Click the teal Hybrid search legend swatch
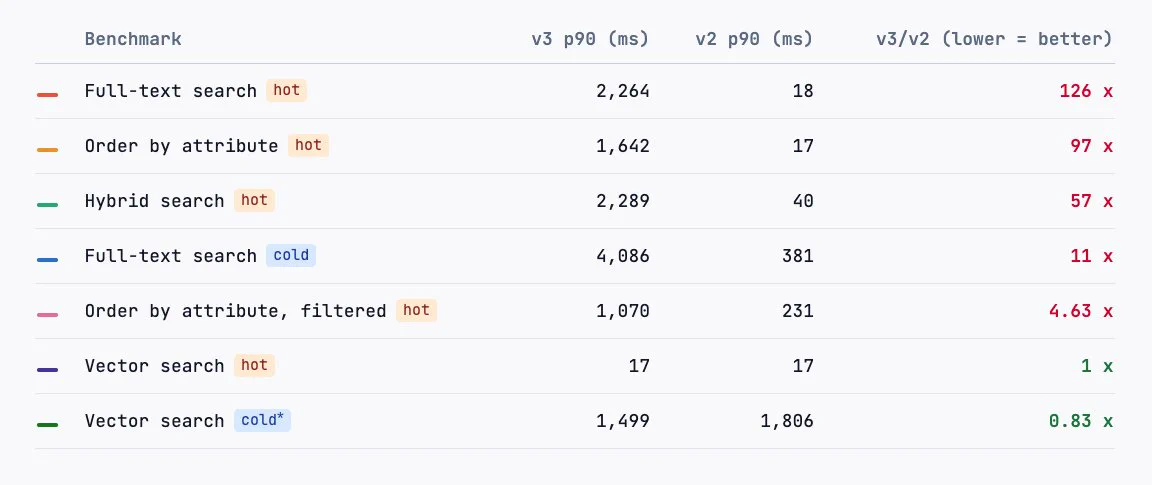 coord(47,205)
